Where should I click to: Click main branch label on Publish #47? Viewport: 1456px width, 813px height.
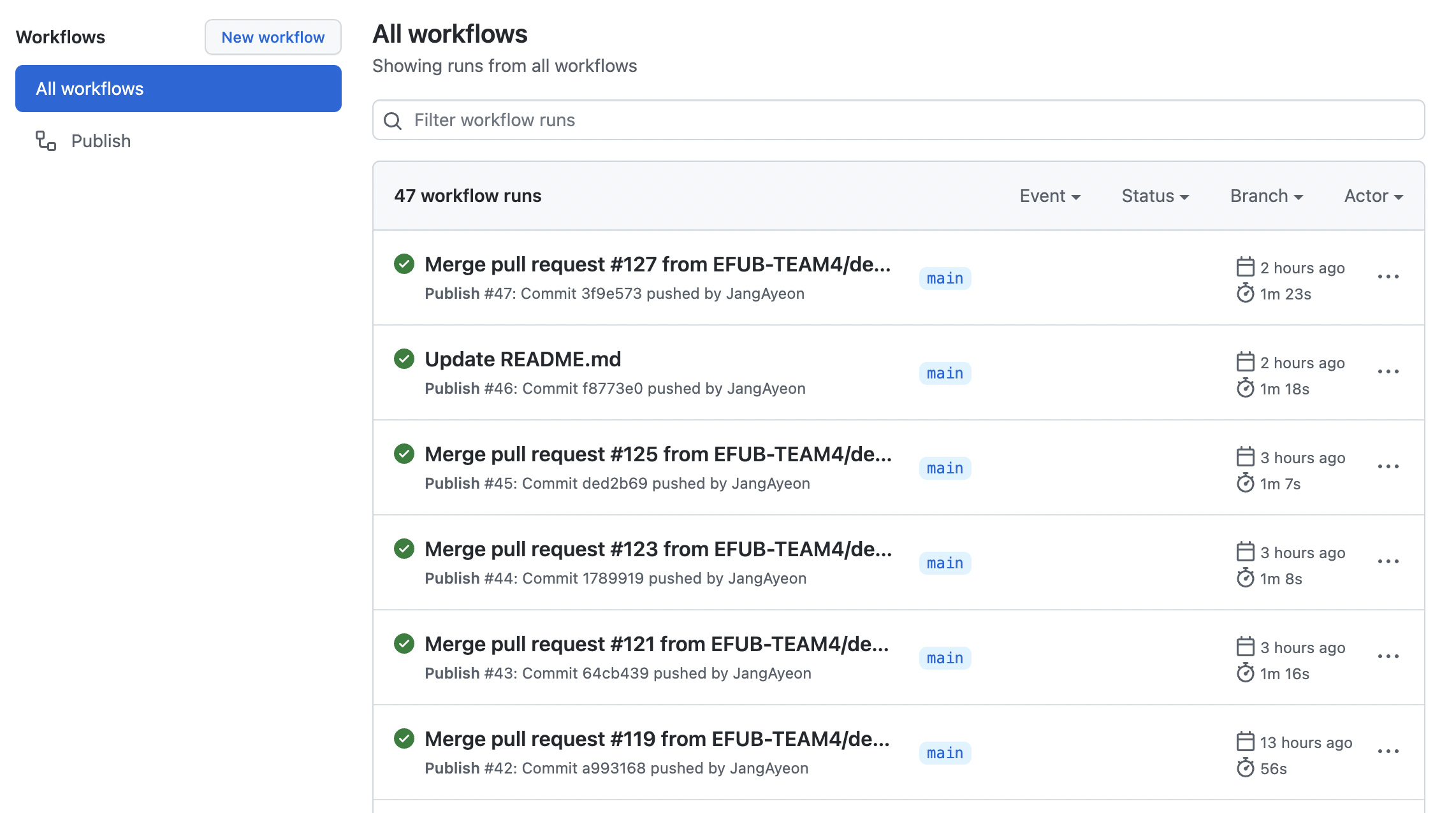pyautogui.click(x=945, y=278)
